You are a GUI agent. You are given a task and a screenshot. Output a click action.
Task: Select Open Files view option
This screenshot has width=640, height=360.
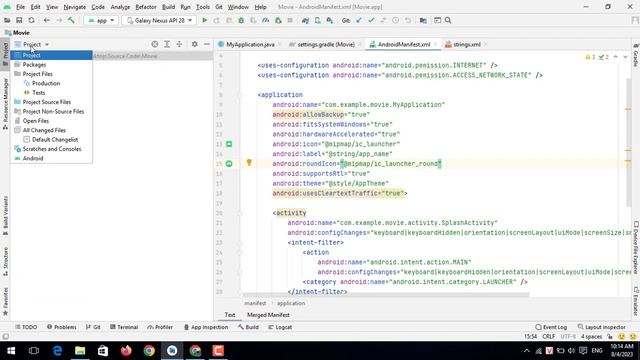(51, 121)
